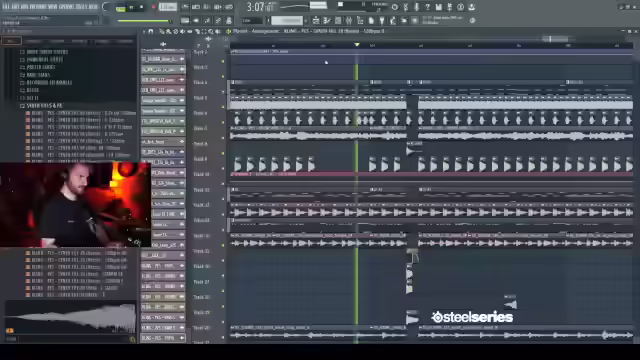Open the pattern selector dropdown

click(x=287, y=20)
